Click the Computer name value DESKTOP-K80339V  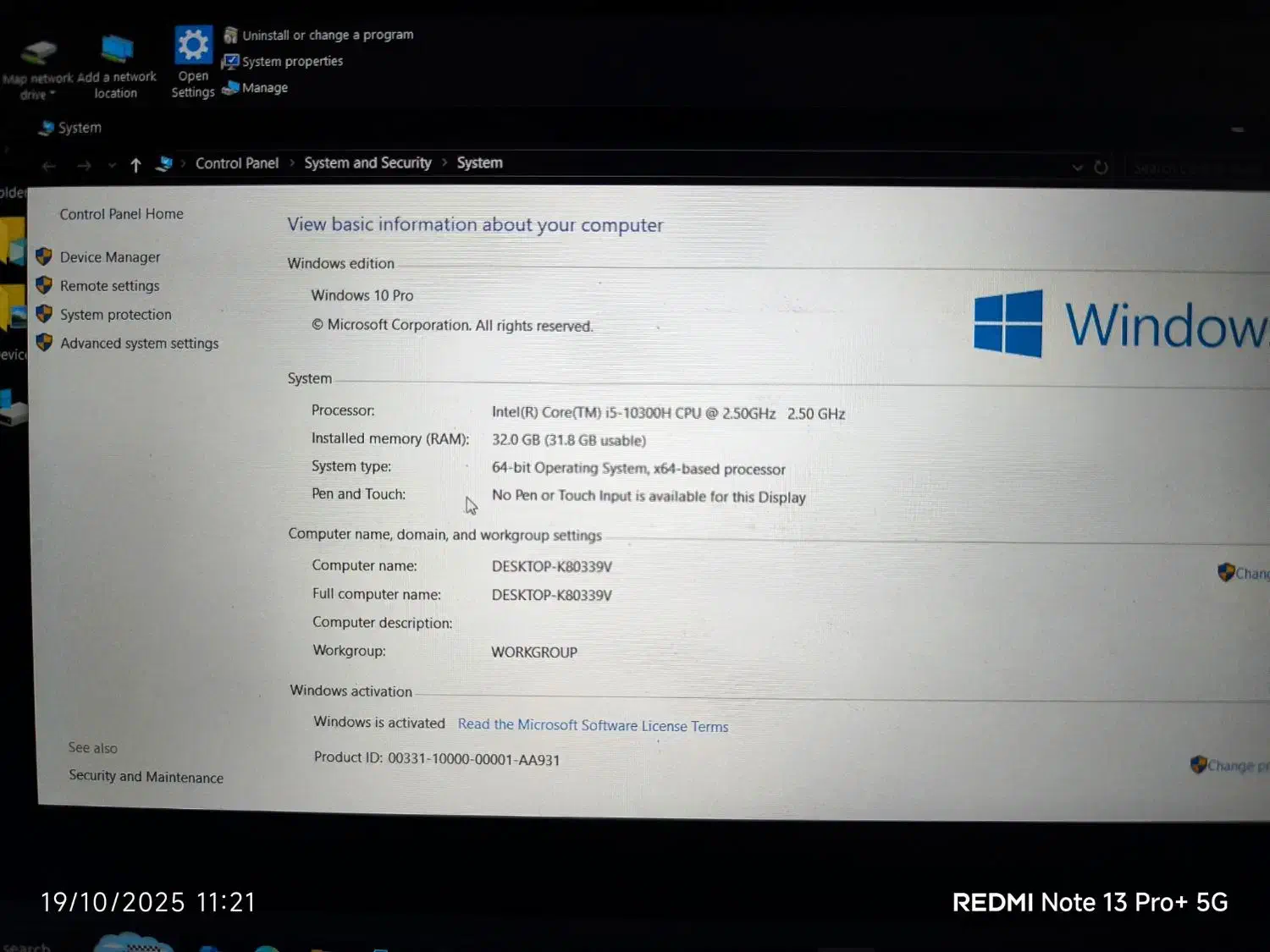click(551, 566)
